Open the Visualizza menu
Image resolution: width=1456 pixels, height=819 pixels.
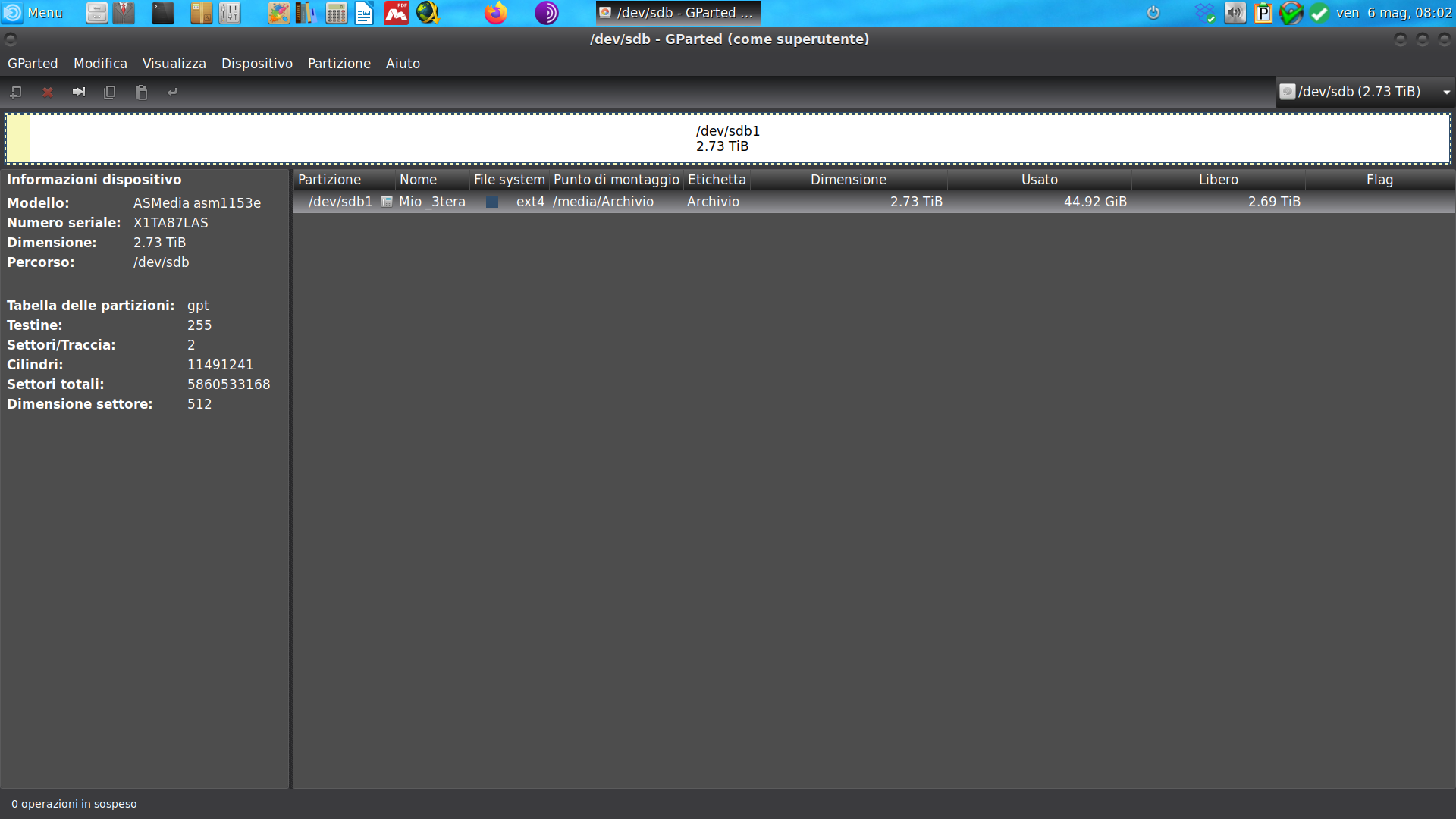click(174, 64)
